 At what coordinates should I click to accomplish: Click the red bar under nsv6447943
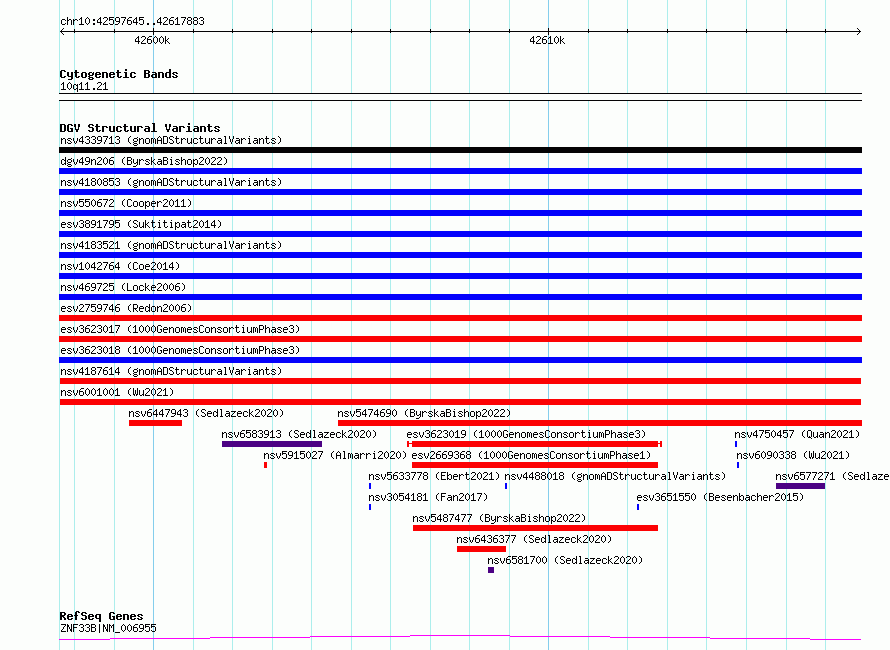[155, 423]
